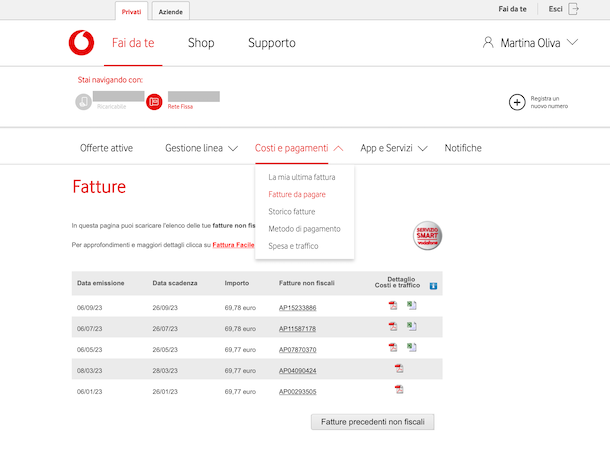Click the Fatture page heading
The width and height of the screenshot is (610, 459).
(99, 187)
